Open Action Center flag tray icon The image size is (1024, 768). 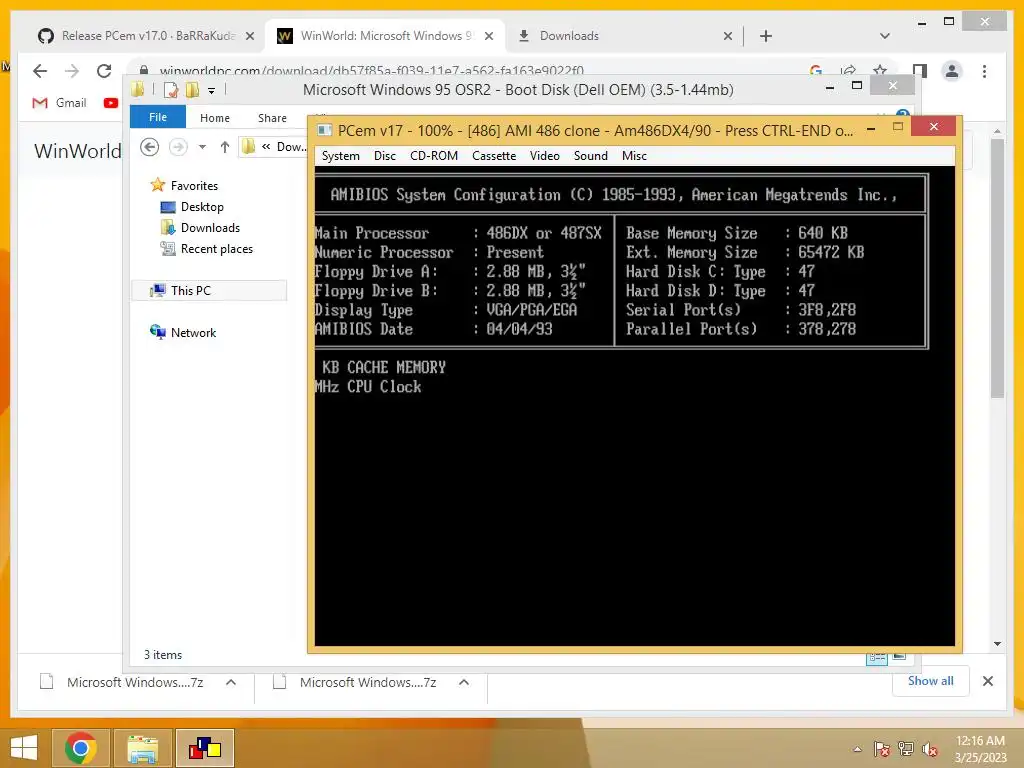881,749
